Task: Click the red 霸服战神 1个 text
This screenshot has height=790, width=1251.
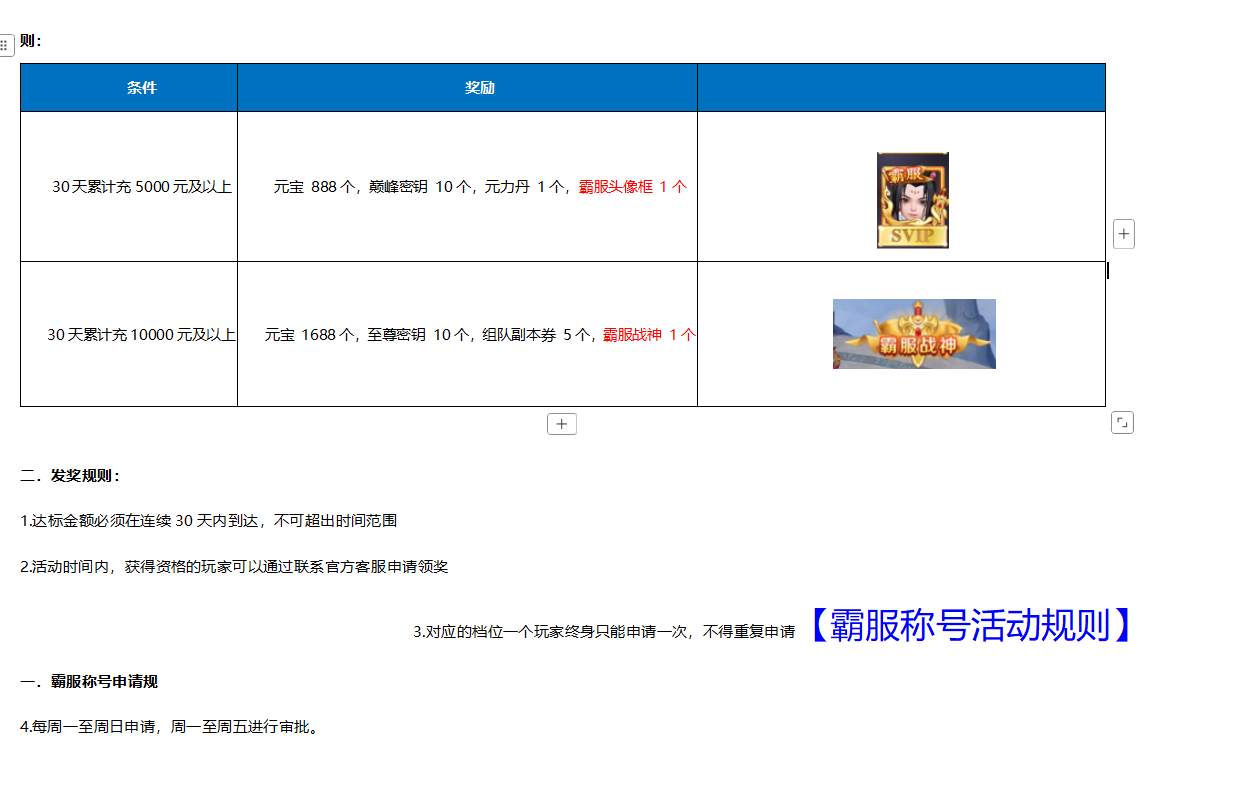Action: (x=648, y=335)
